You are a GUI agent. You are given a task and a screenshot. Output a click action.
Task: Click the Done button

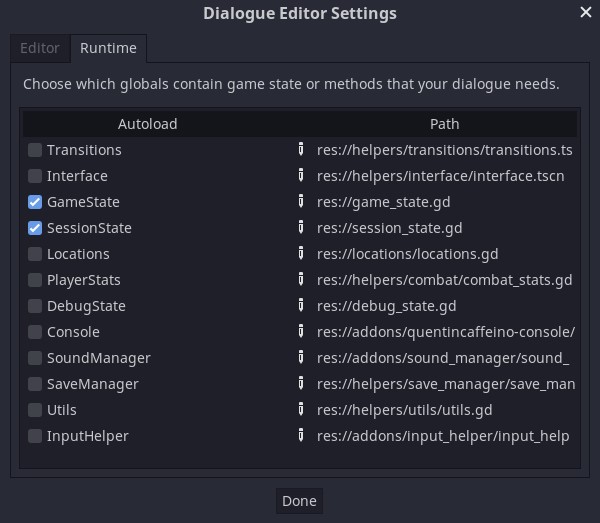299,501
